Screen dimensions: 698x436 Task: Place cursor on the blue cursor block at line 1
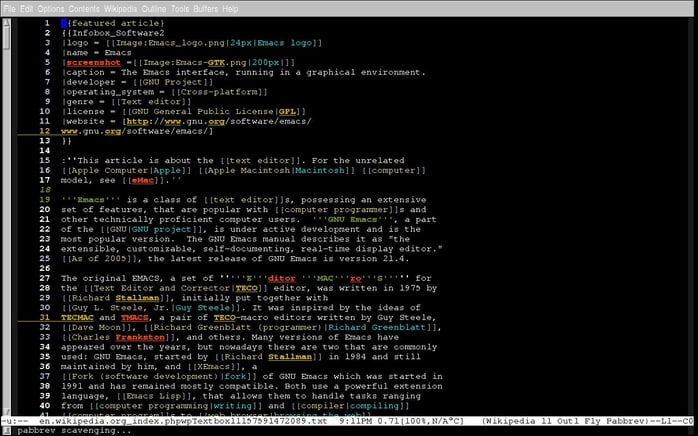point(64,23)
